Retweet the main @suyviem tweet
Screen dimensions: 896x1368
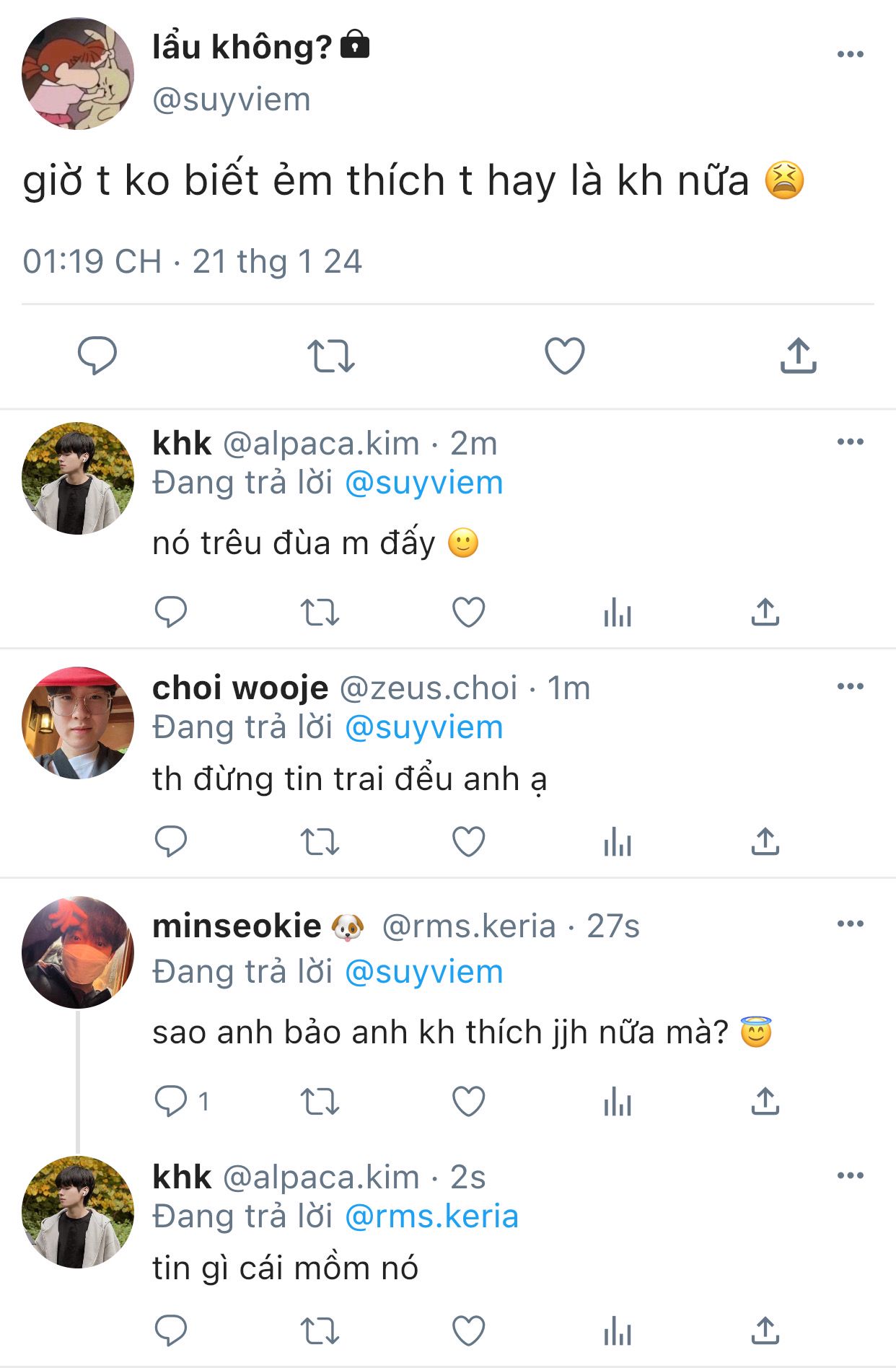(330, 356)
